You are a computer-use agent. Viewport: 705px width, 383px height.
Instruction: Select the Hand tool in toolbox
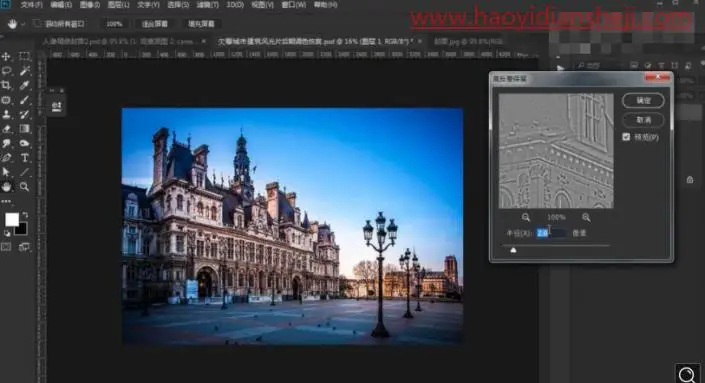pos(6,187)
